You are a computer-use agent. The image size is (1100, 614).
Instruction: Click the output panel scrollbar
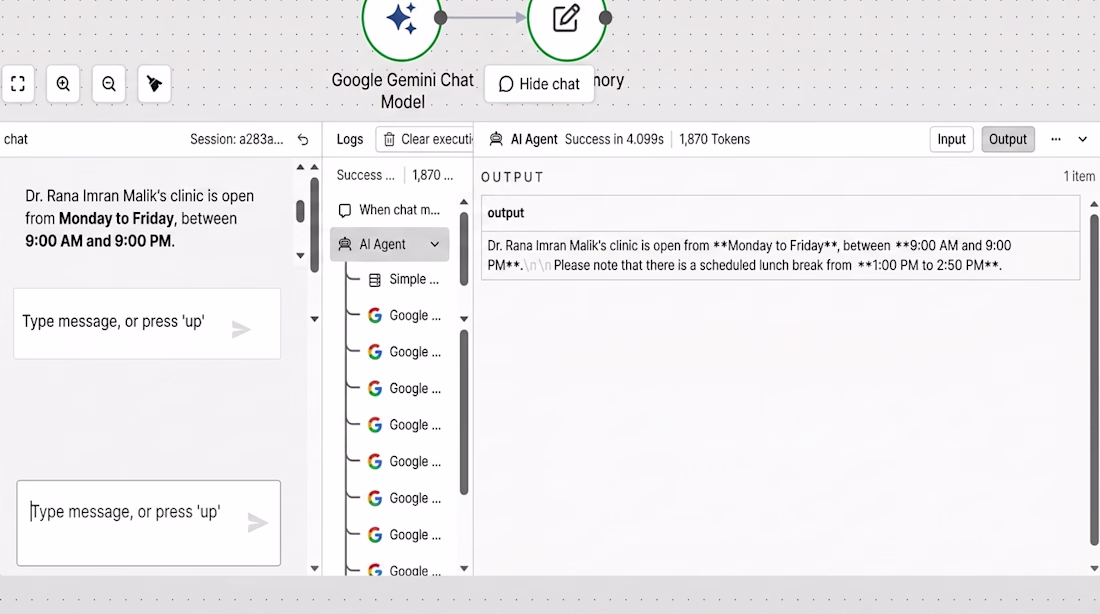pyautogui.click(x=1094, y=379)
